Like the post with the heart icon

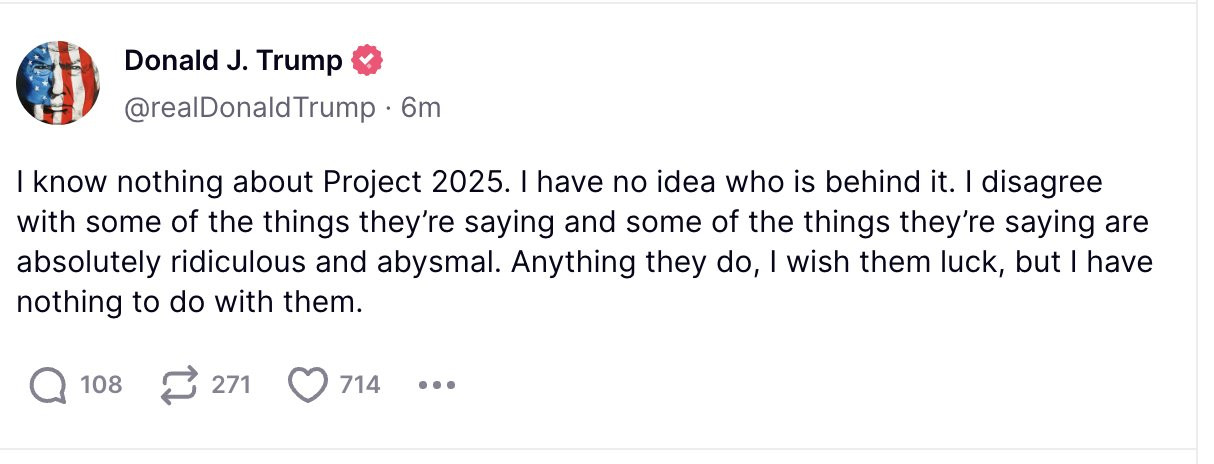click(308, 384)
